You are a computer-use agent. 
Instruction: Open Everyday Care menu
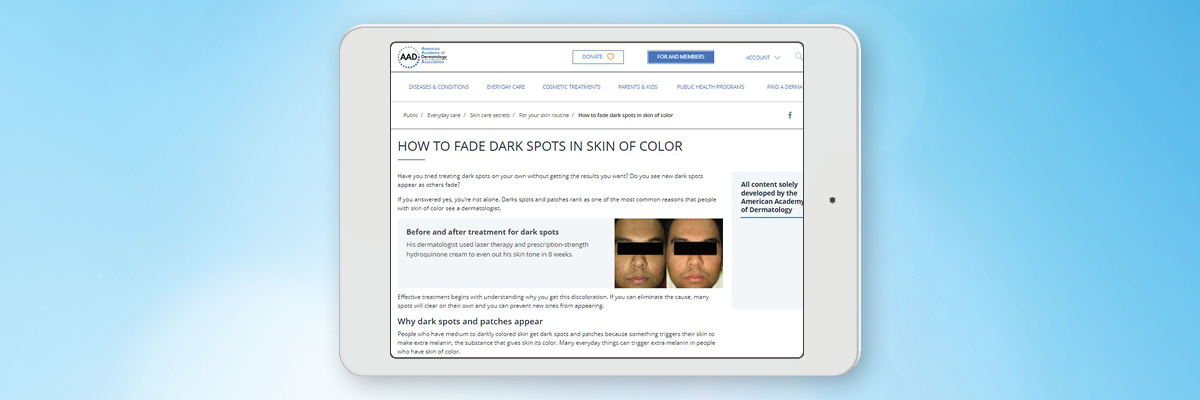(x=506, y=87)
